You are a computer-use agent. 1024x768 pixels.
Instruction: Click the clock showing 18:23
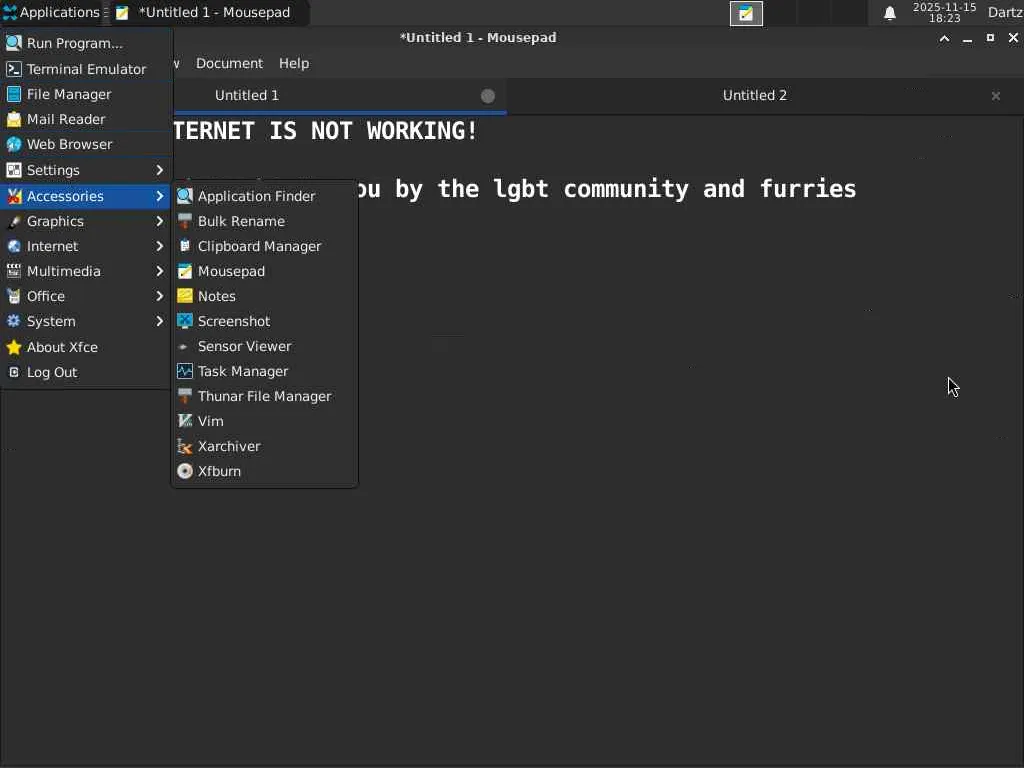click(x=944, y=18)
